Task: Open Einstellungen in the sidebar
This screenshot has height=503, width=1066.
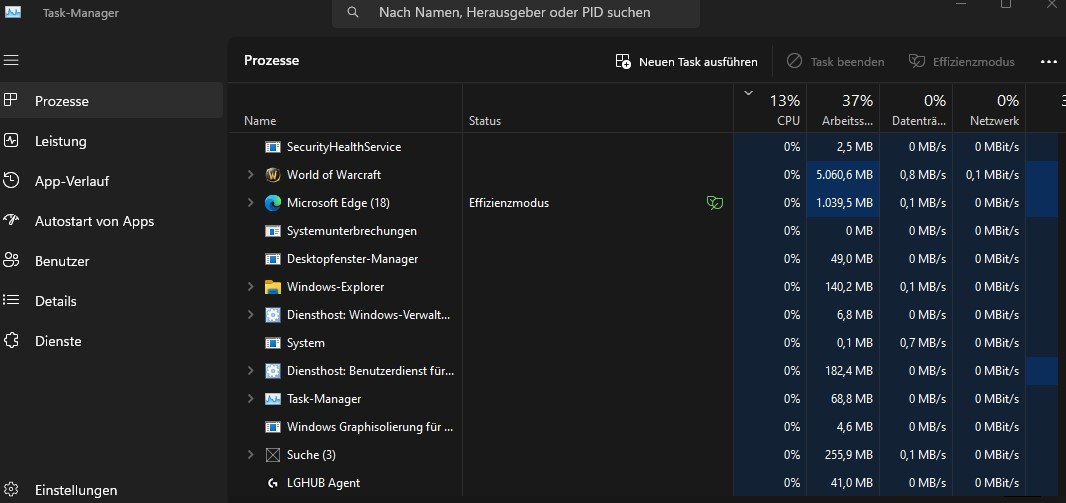Action: pos(111,489)
